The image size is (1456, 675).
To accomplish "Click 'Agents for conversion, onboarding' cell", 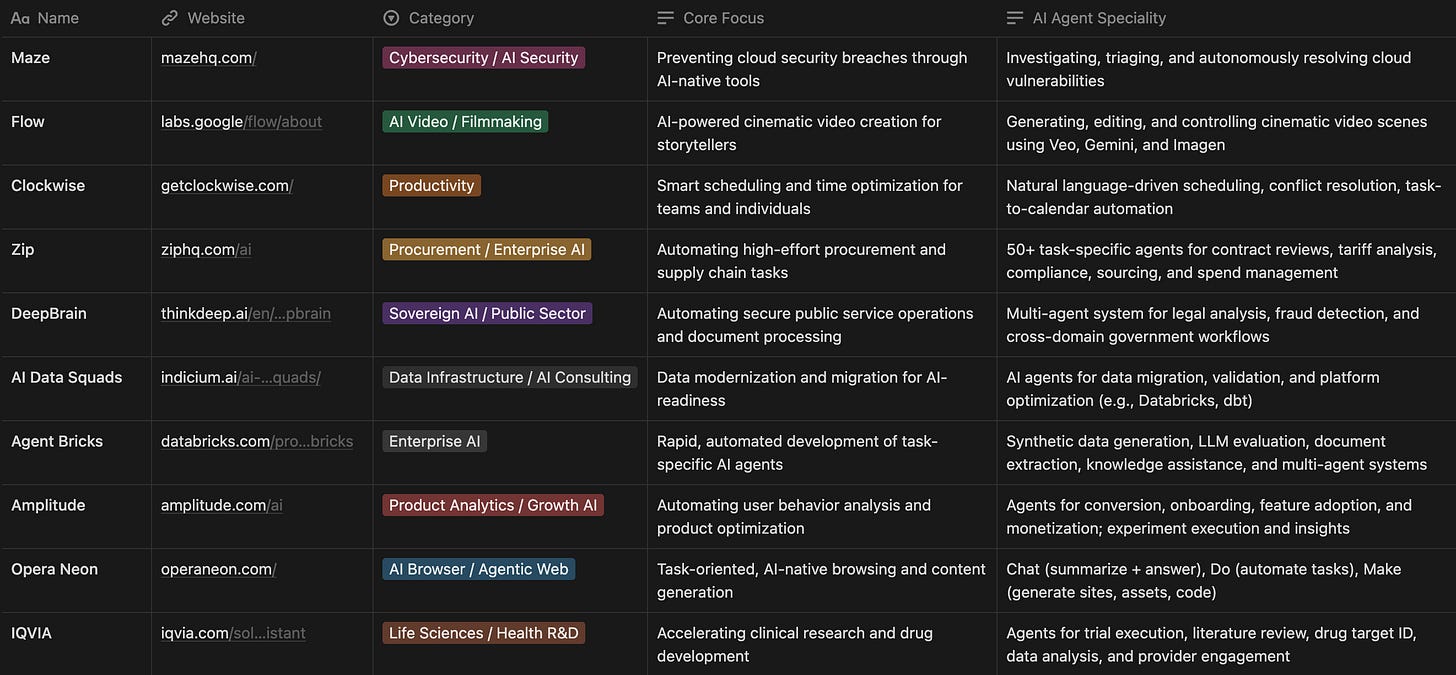I will point(1226,517).
